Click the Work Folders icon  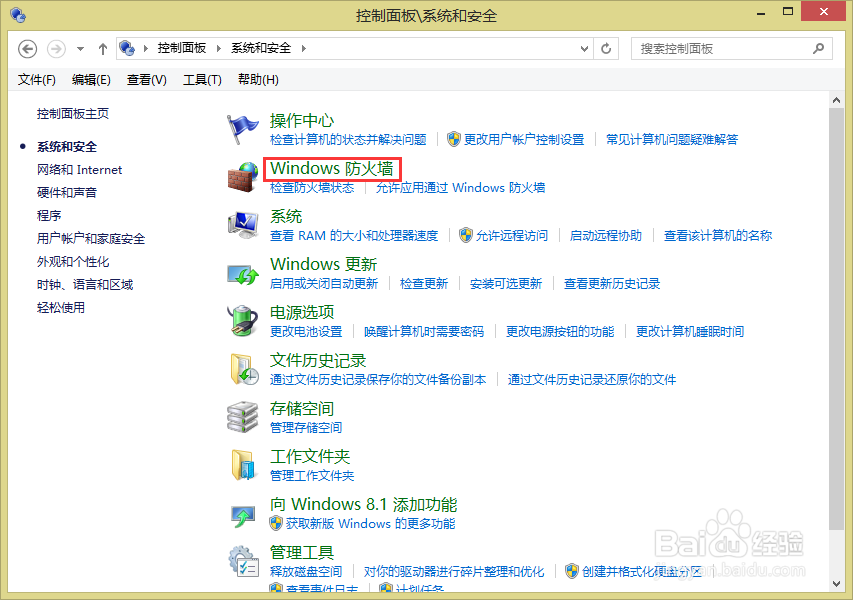pos(243,465)
